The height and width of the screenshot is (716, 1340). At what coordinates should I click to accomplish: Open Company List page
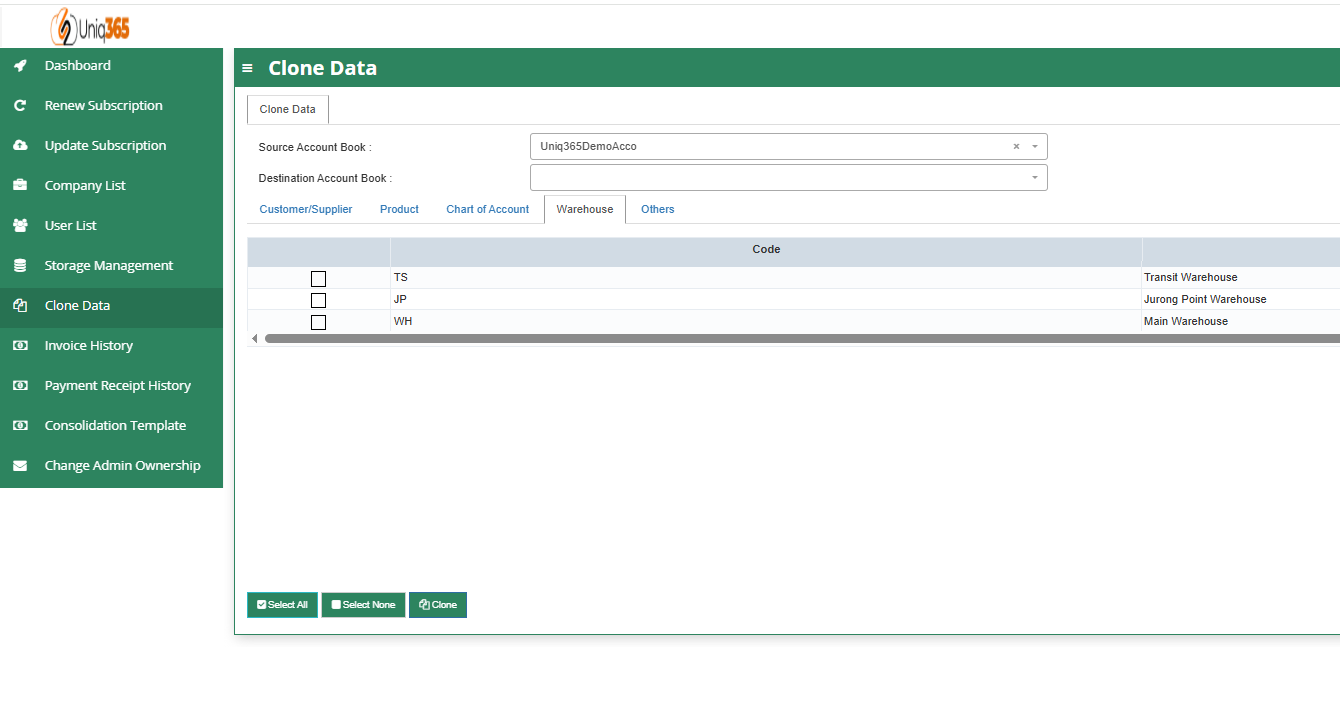[111, 186]
